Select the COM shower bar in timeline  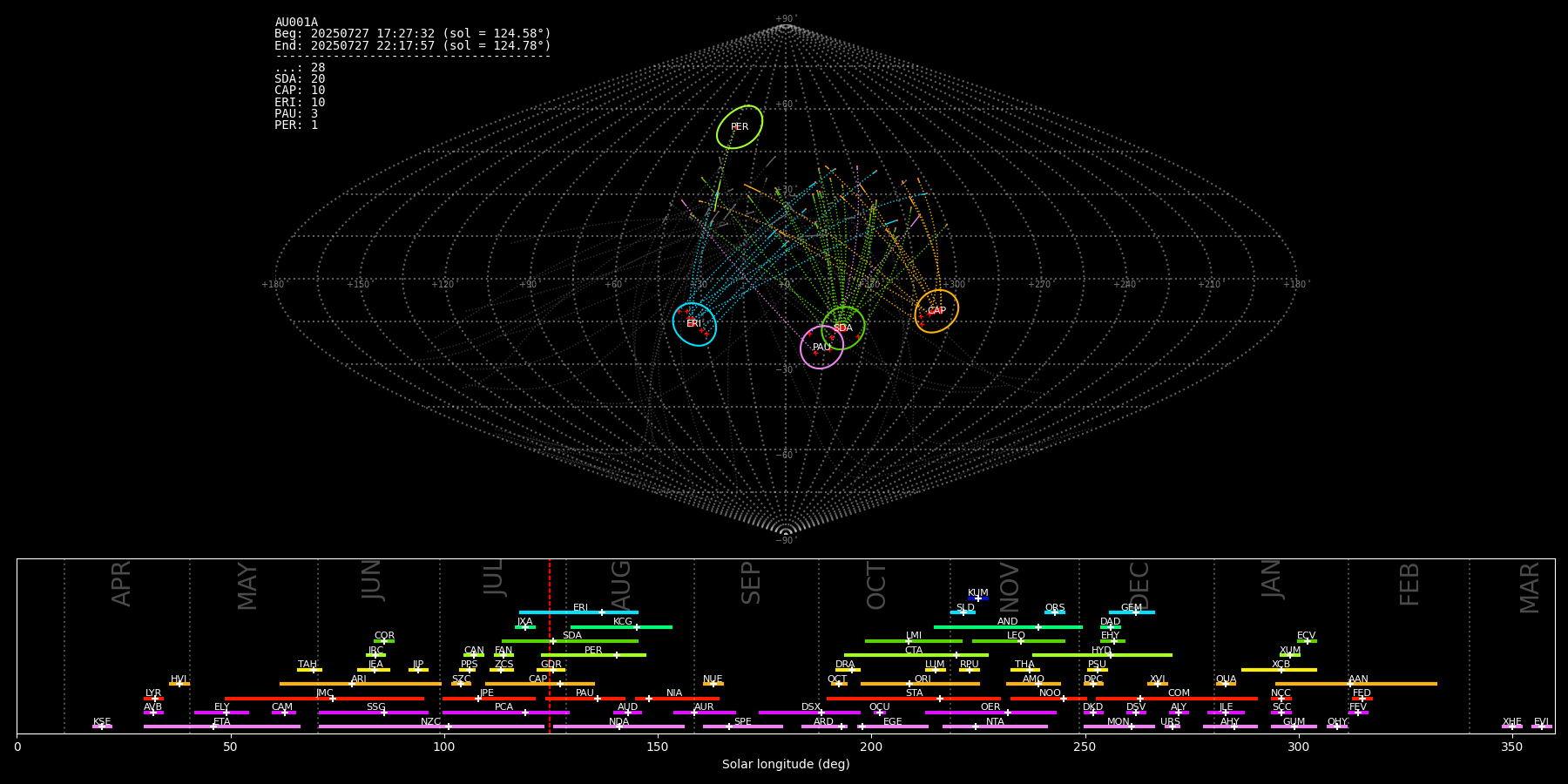1176,699
